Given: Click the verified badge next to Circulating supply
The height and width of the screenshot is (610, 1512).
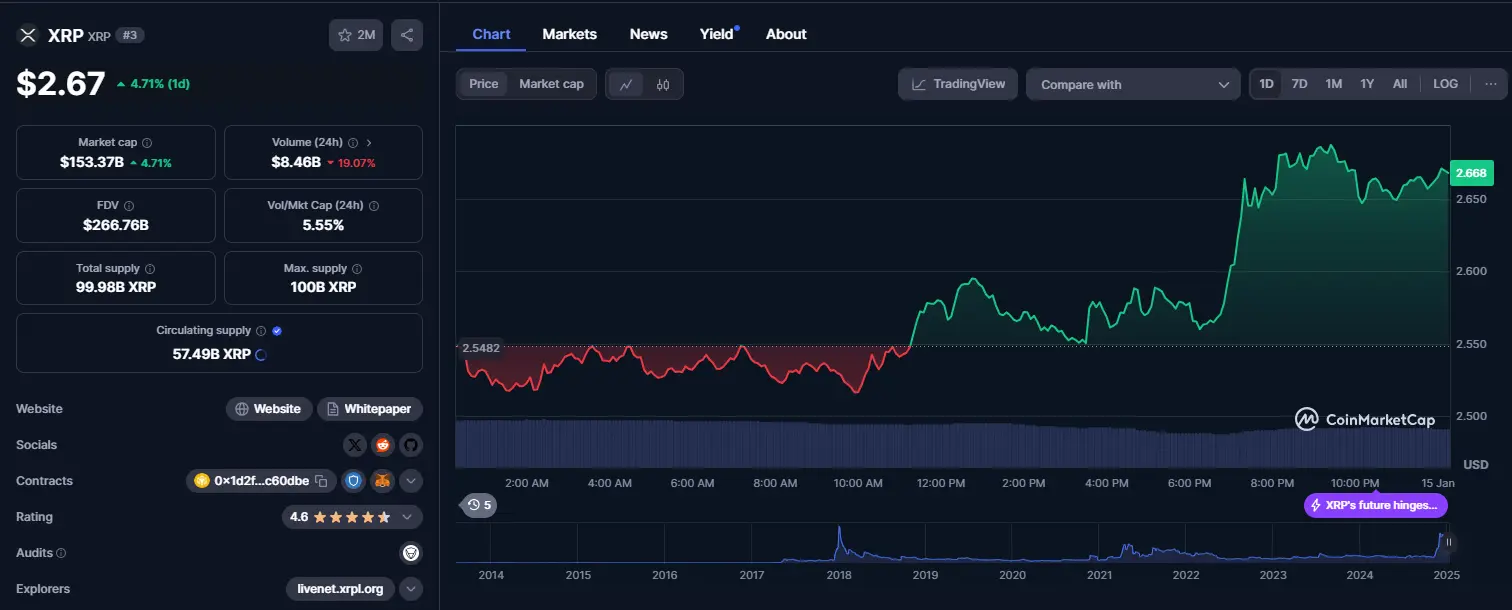Looking at the screenshot, I should [x=277, y=330].
